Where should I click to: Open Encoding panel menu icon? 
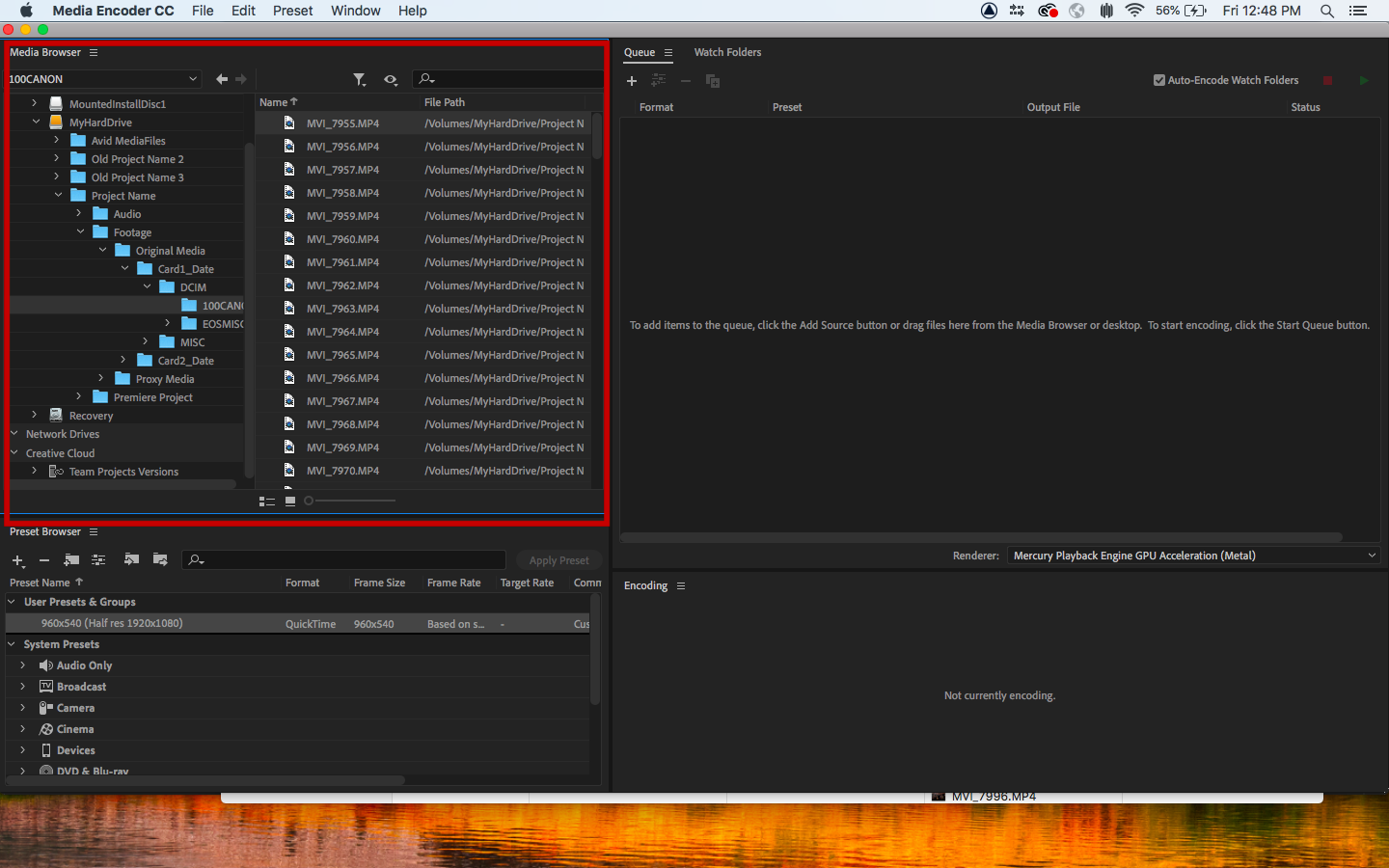coord(681,585)
